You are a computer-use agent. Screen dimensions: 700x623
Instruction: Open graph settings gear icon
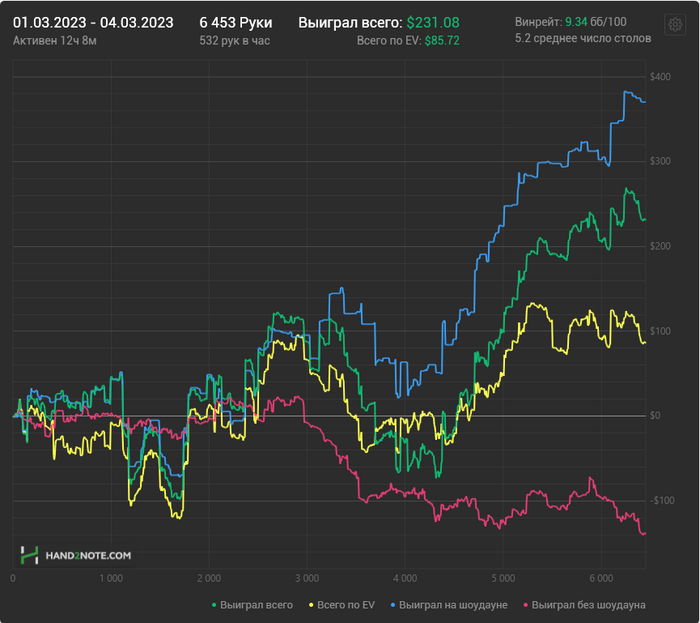676,24
